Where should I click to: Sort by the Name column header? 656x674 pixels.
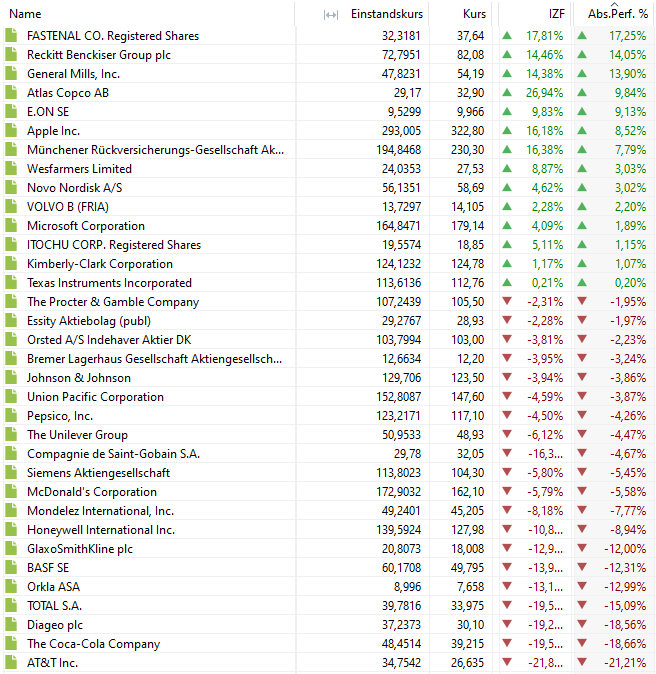click(25, 14)
